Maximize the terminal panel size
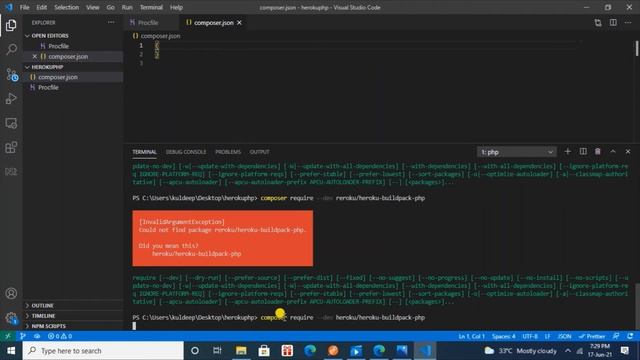 pyautogui.click(x=613, y=151)
